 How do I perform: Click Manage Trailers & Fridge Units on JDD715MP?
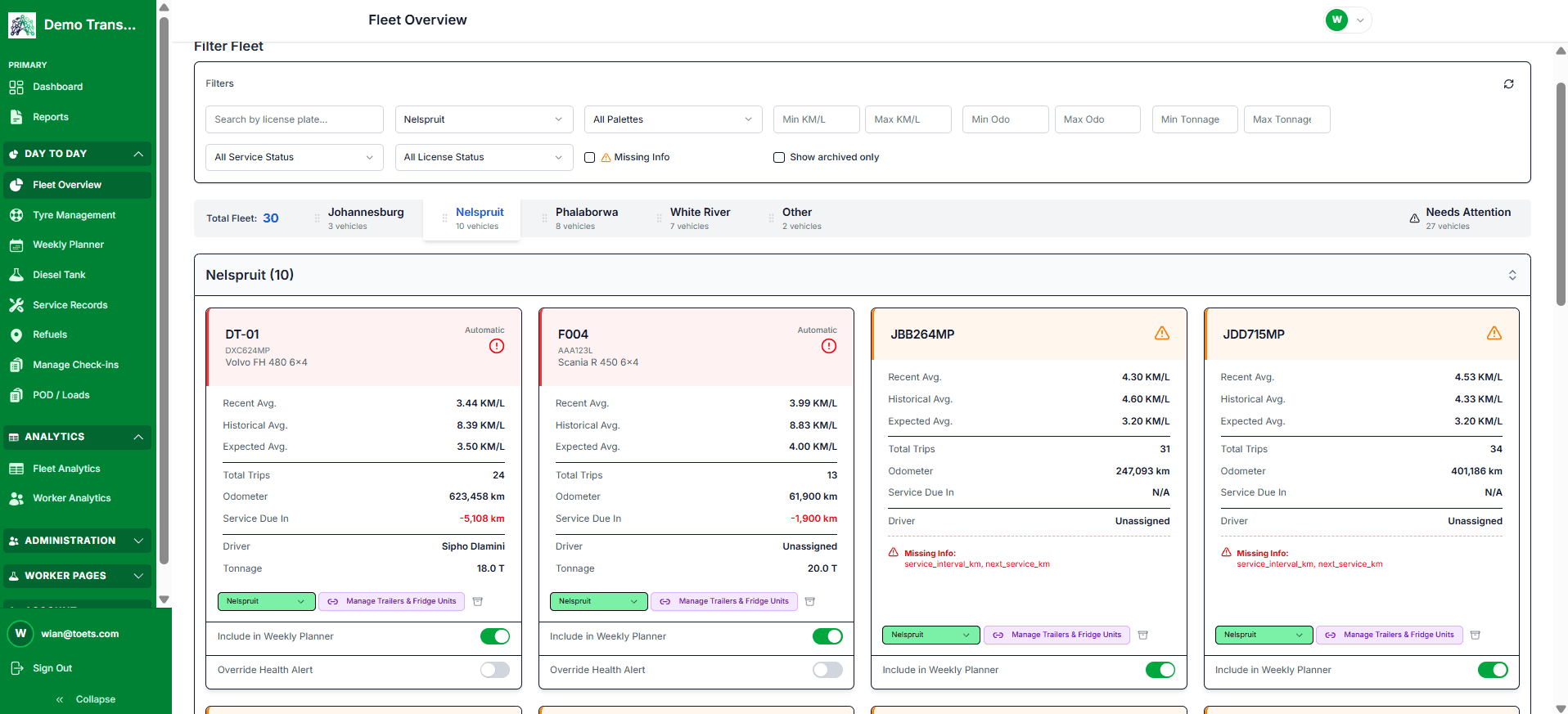tap(1390, 635)
